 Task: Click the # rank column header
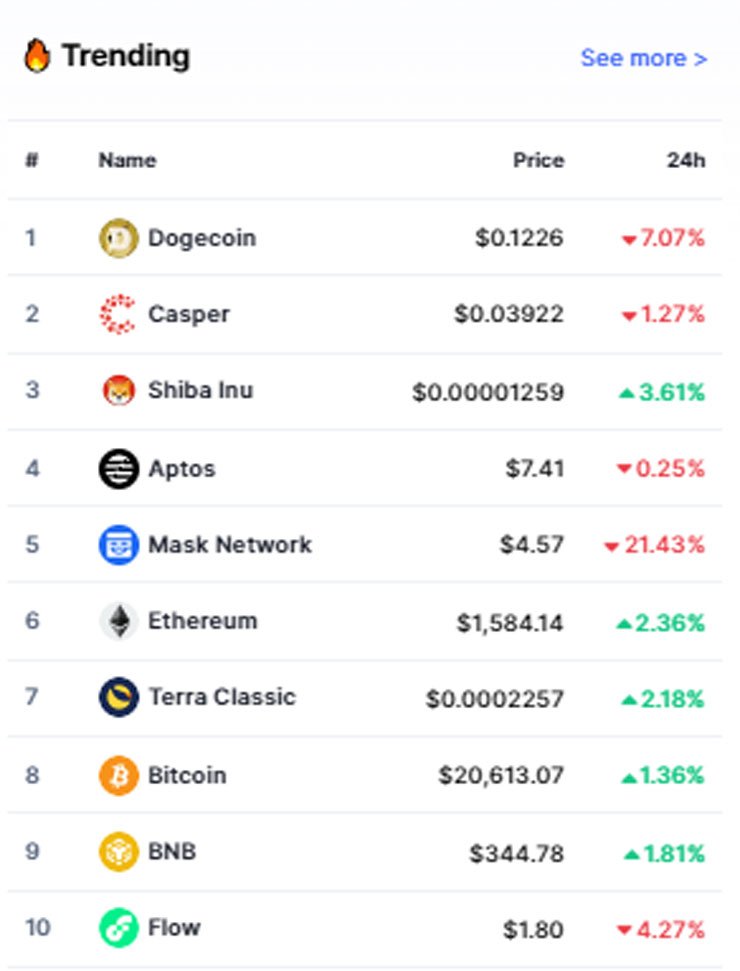[x=32, y=160]
